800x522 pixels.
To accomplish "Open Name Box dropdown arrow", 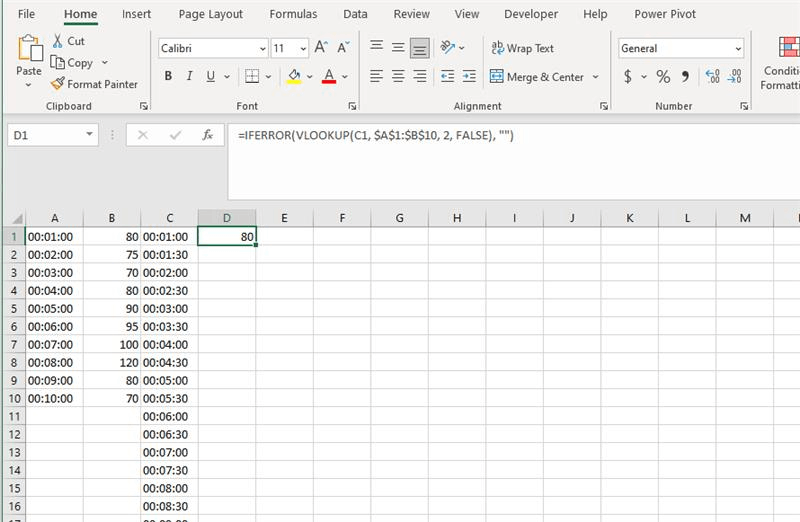I will point(89,134).
